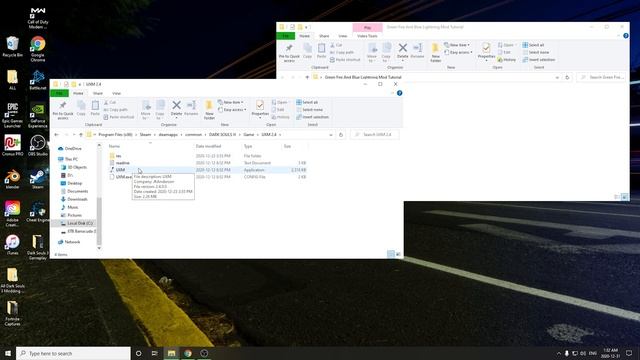Click Properties in the tutorial window ribbon
Viewport: 640px width, 360px height.
pyautogui.click(x=486, y=52)
